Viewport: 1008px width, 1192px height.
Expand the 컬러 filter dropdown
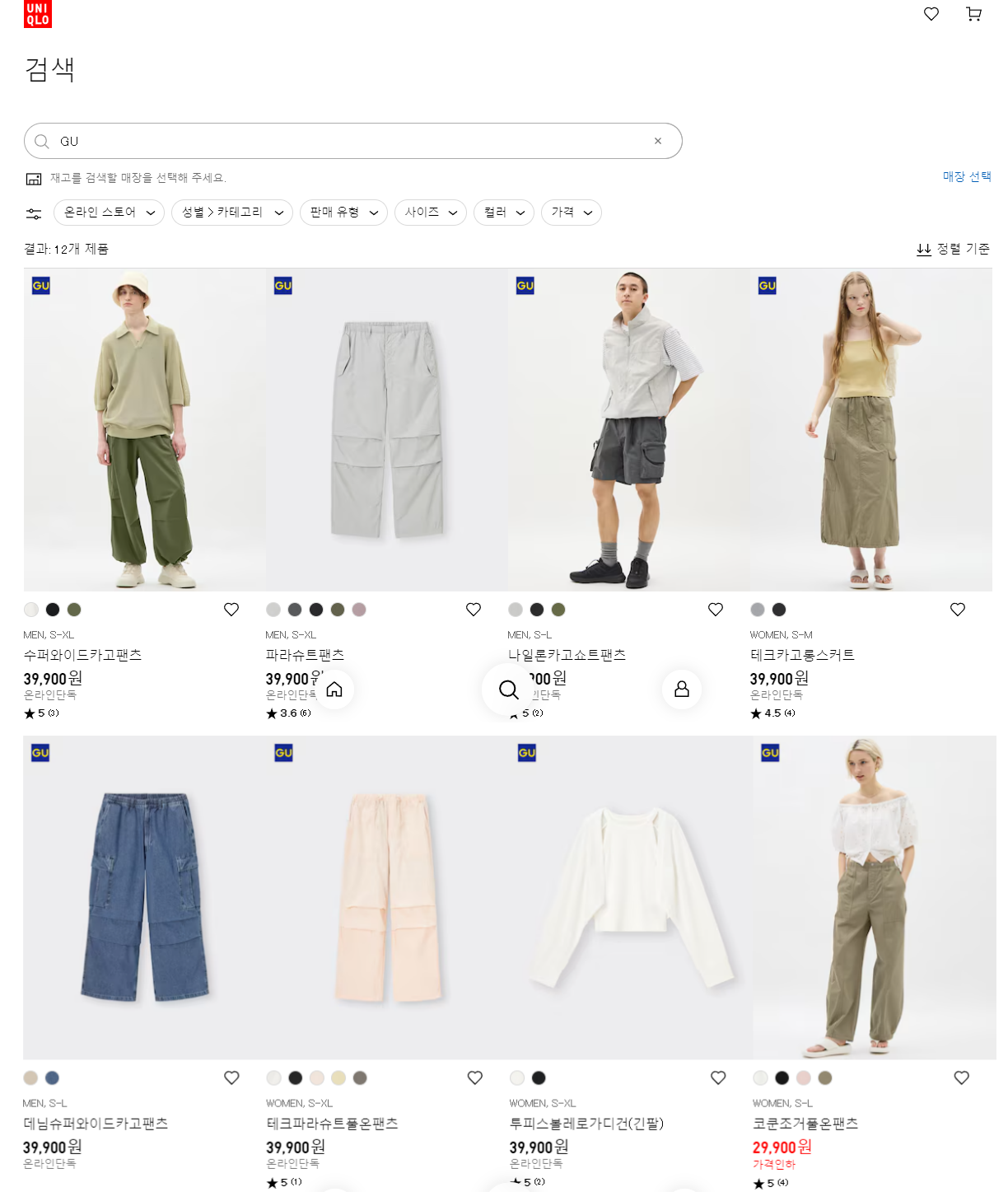click(x=504, y=213)
